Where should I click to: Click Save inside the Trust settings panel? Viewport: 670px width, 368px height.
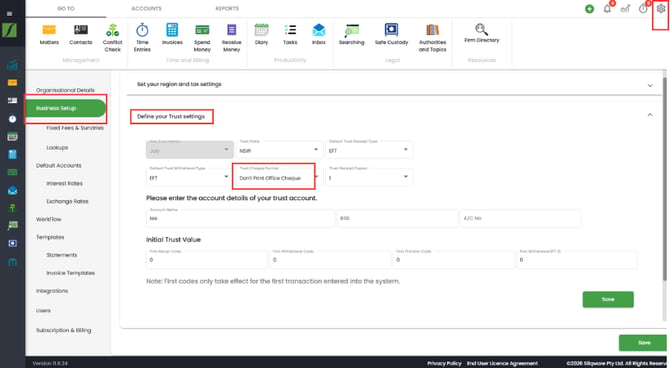click(x=608, y=300)
